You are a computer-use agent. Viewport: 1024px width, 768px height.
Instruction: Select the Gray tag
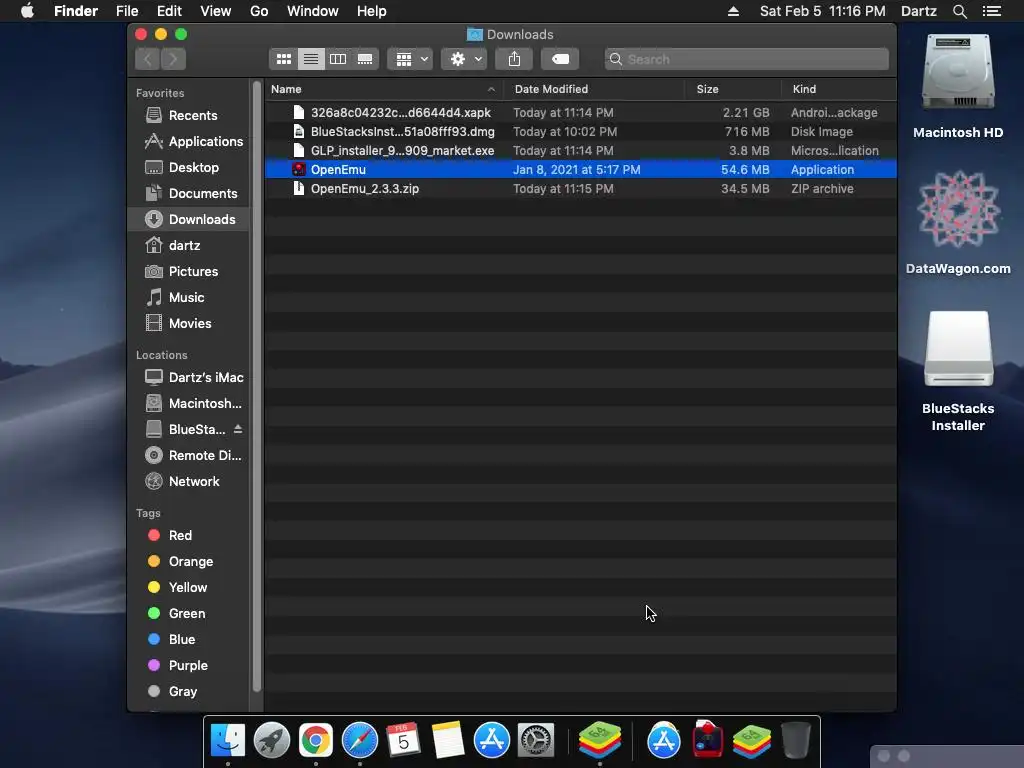point(189,692)
